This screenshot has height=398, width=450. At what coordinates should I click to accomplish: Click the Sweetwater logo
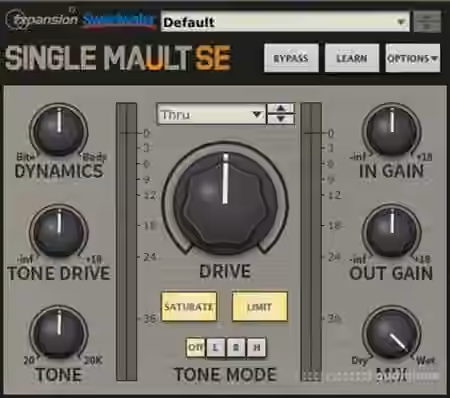point(119,20)
